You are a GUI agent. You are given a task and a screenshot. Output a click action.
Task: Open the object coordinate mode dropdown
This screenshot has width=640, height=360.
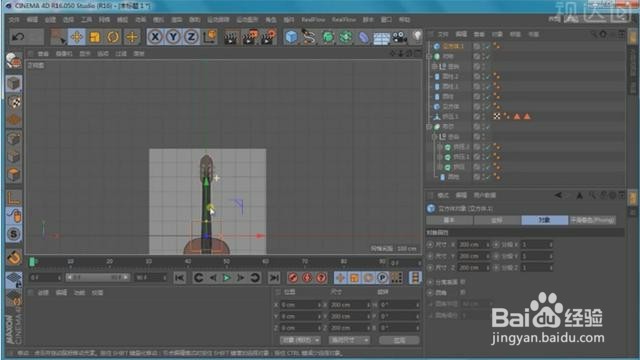tap(300, 340)
